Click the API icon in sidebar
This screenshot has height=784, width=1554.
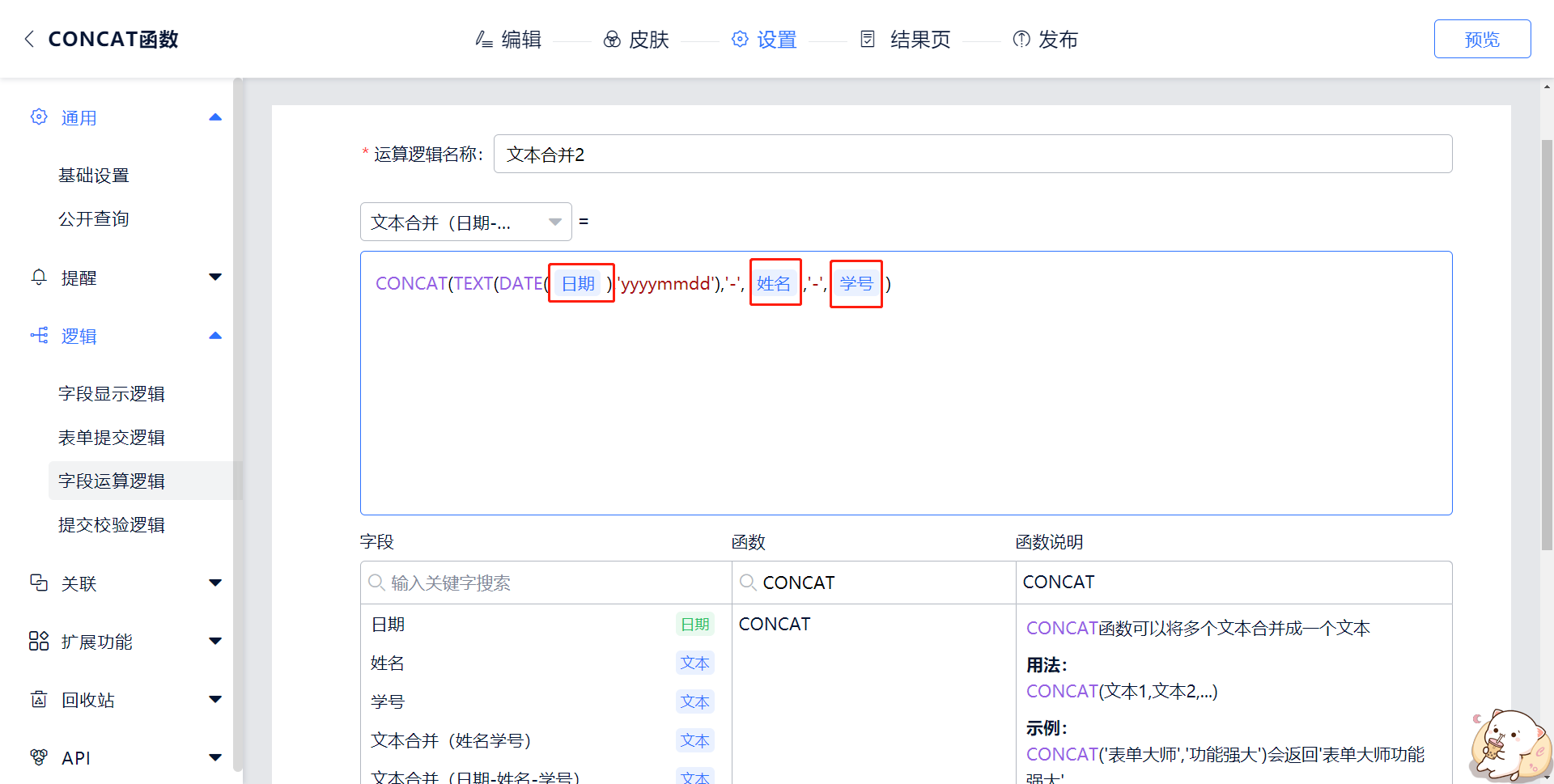[39, 758]
